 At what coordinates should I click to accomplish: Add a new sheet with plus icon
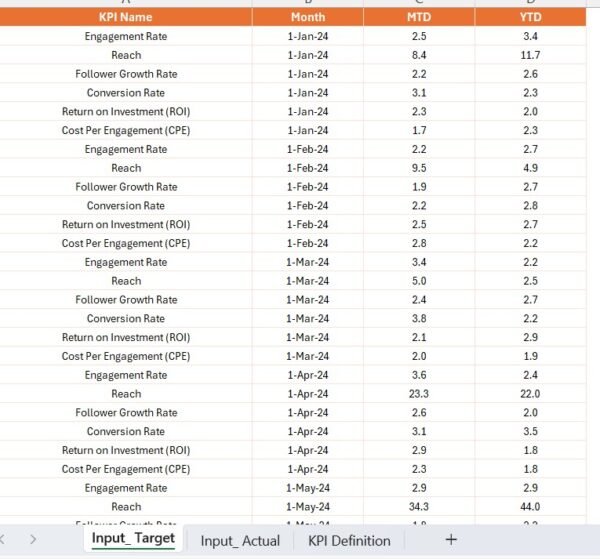(x=451, y=539)
